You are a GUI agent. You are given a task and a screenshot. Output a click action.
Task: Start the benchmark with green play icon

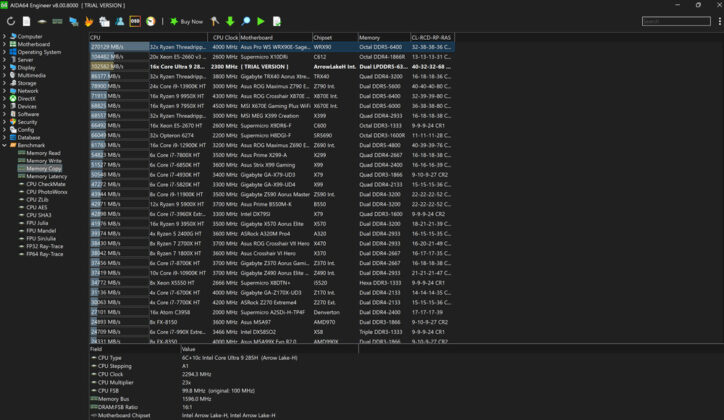(261, 21)
